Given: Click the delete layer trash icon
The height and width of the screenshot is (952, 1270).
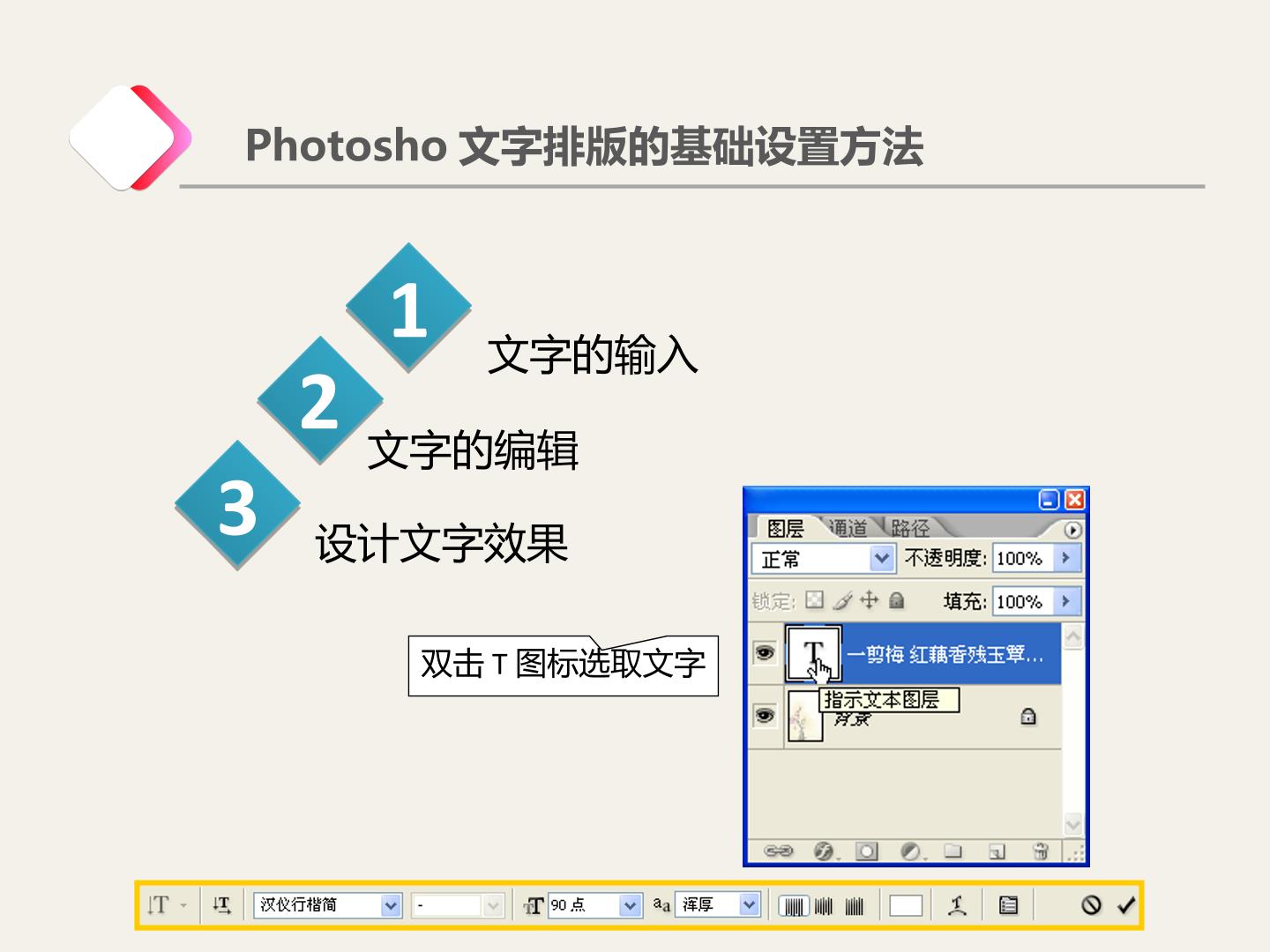Looking at the screenshot, I should pos(1040,852).
